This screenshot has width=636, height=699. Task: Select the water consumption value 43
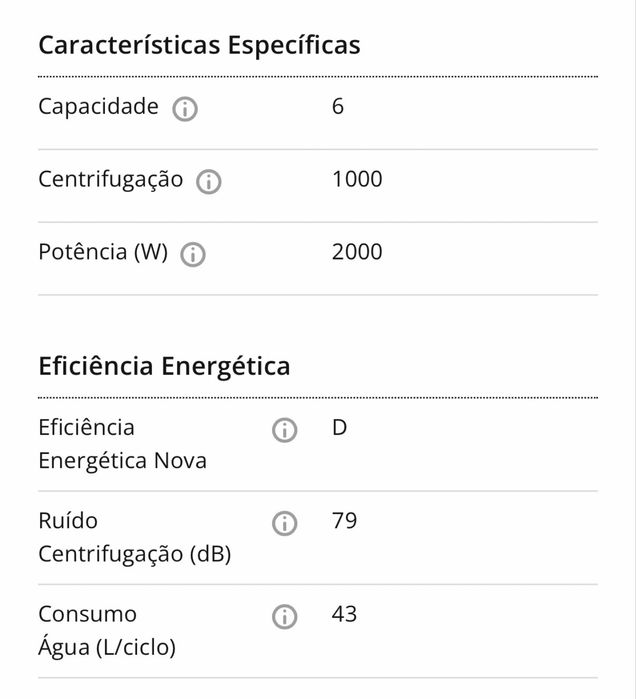click(344, 614)
